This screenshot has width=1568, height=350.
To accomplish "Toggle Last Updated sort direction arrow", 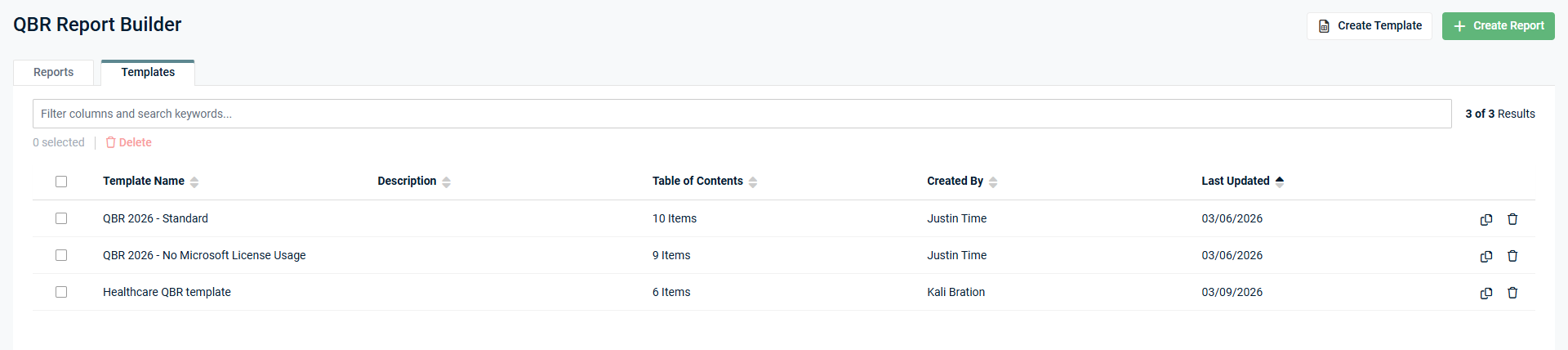I will (x=1279, y=182).
